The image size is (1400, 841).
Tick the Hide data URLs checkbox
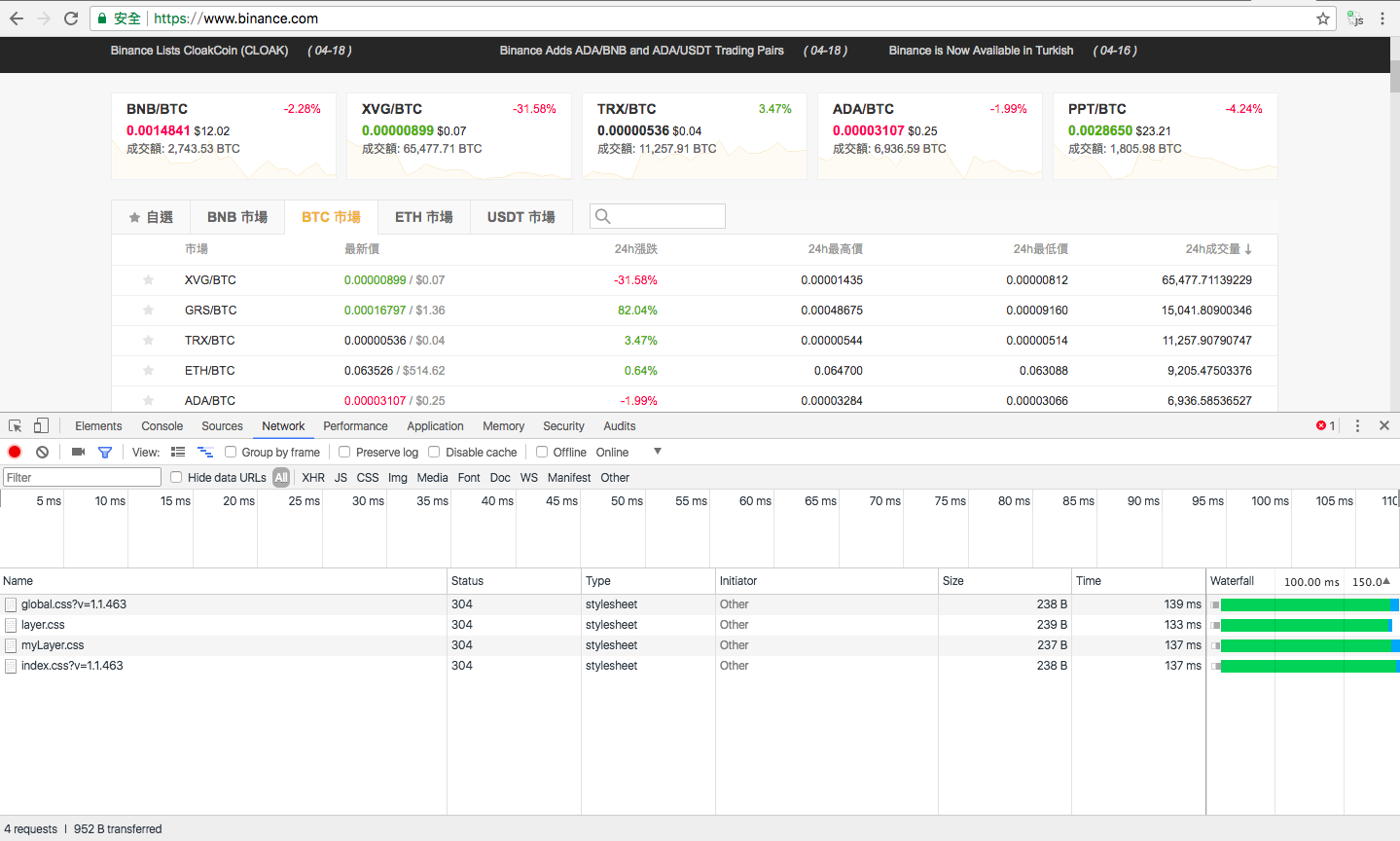[176, 477]
